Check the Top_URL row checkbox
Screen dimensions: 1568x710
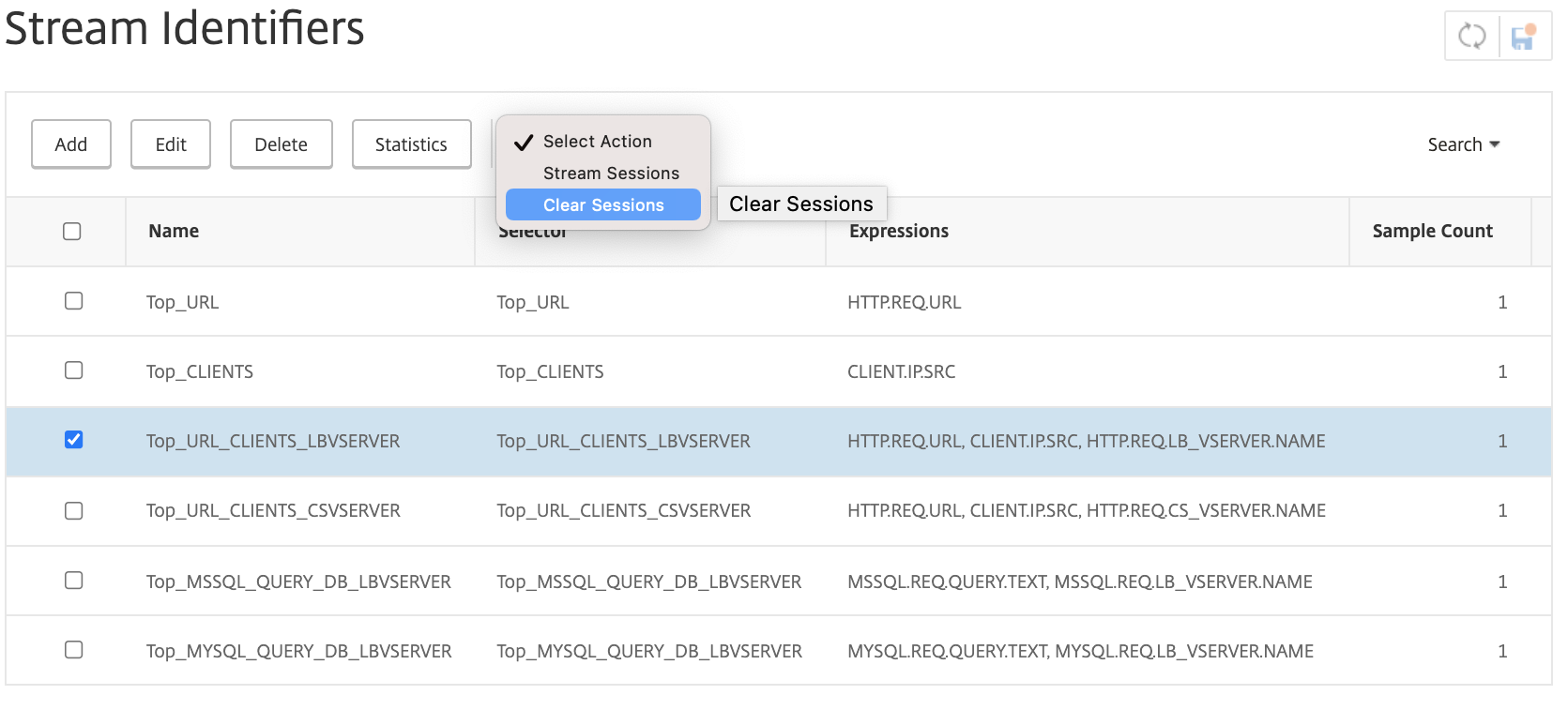[73, 301]
